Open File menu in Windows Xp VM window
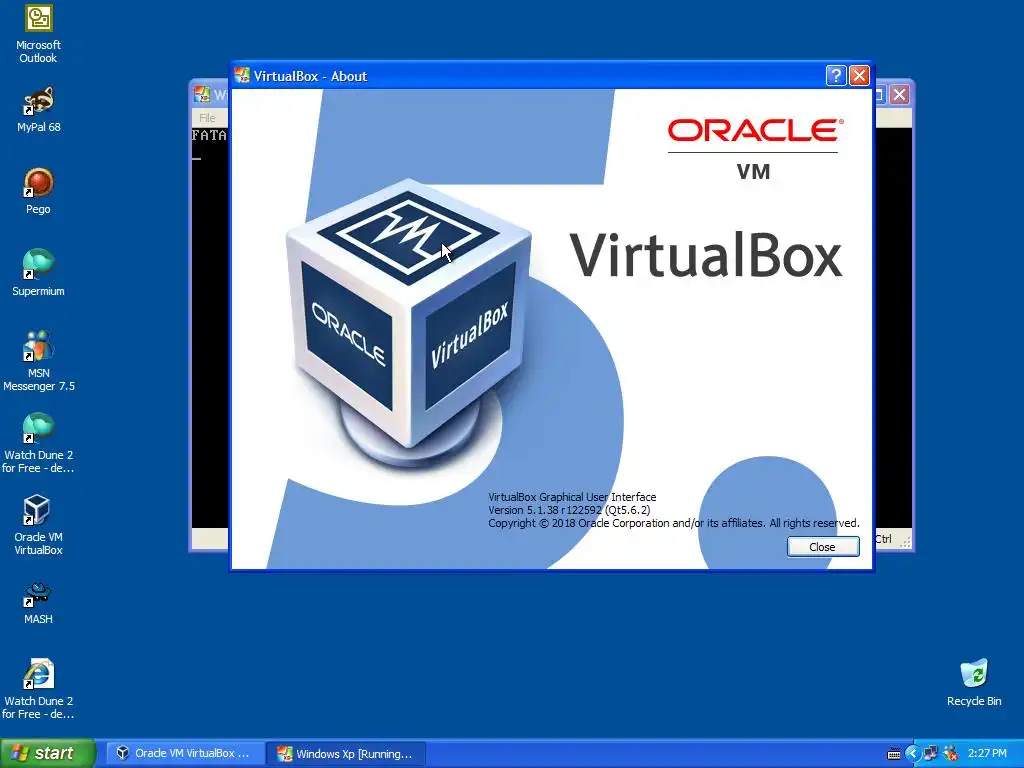This screenshot has height=768, width=1024. 207,118
